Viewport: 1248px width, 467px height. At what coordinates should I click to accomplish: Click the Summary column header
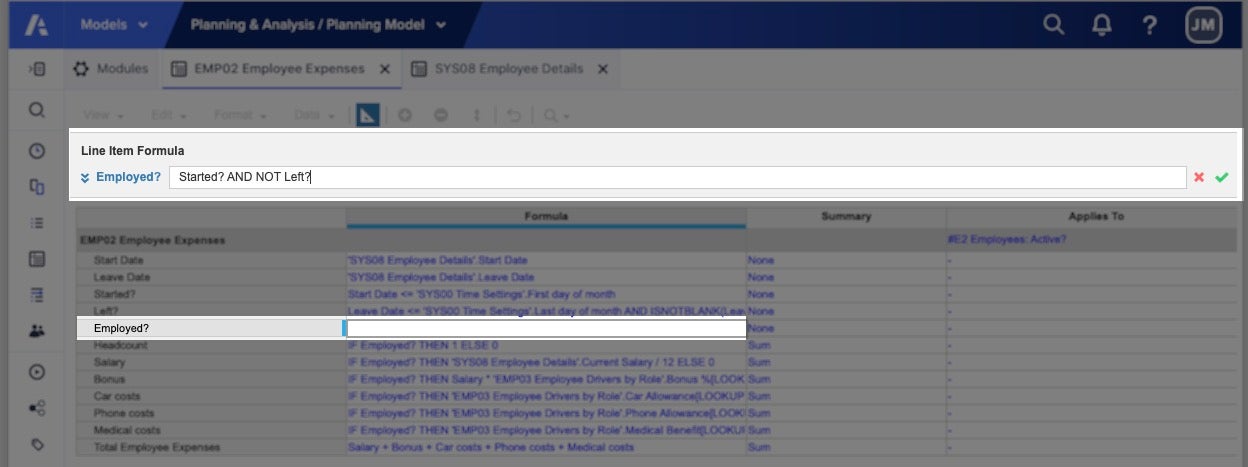click(x=846, y=216)
